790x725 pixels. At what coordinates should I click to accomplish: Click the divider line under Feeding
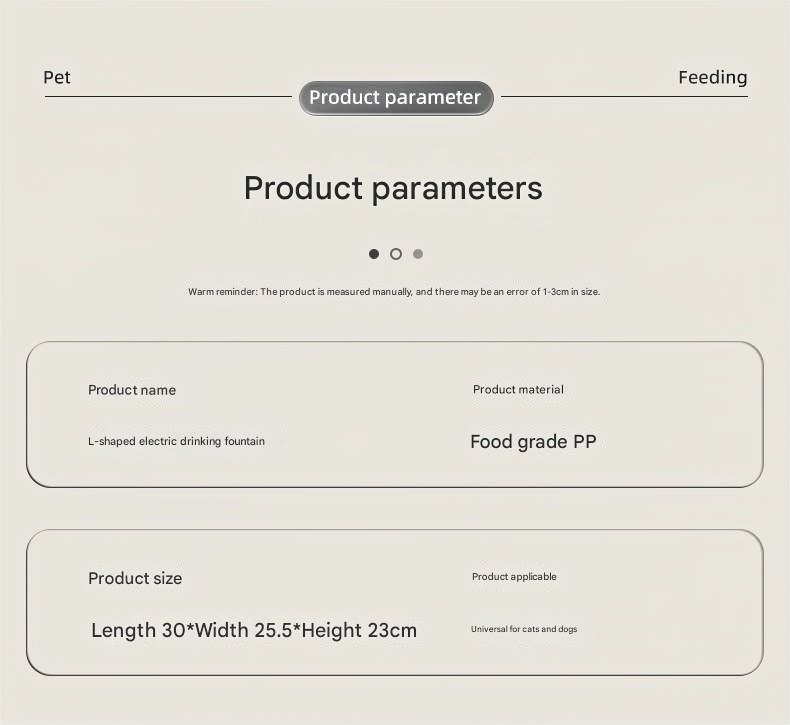click(624, 97)
